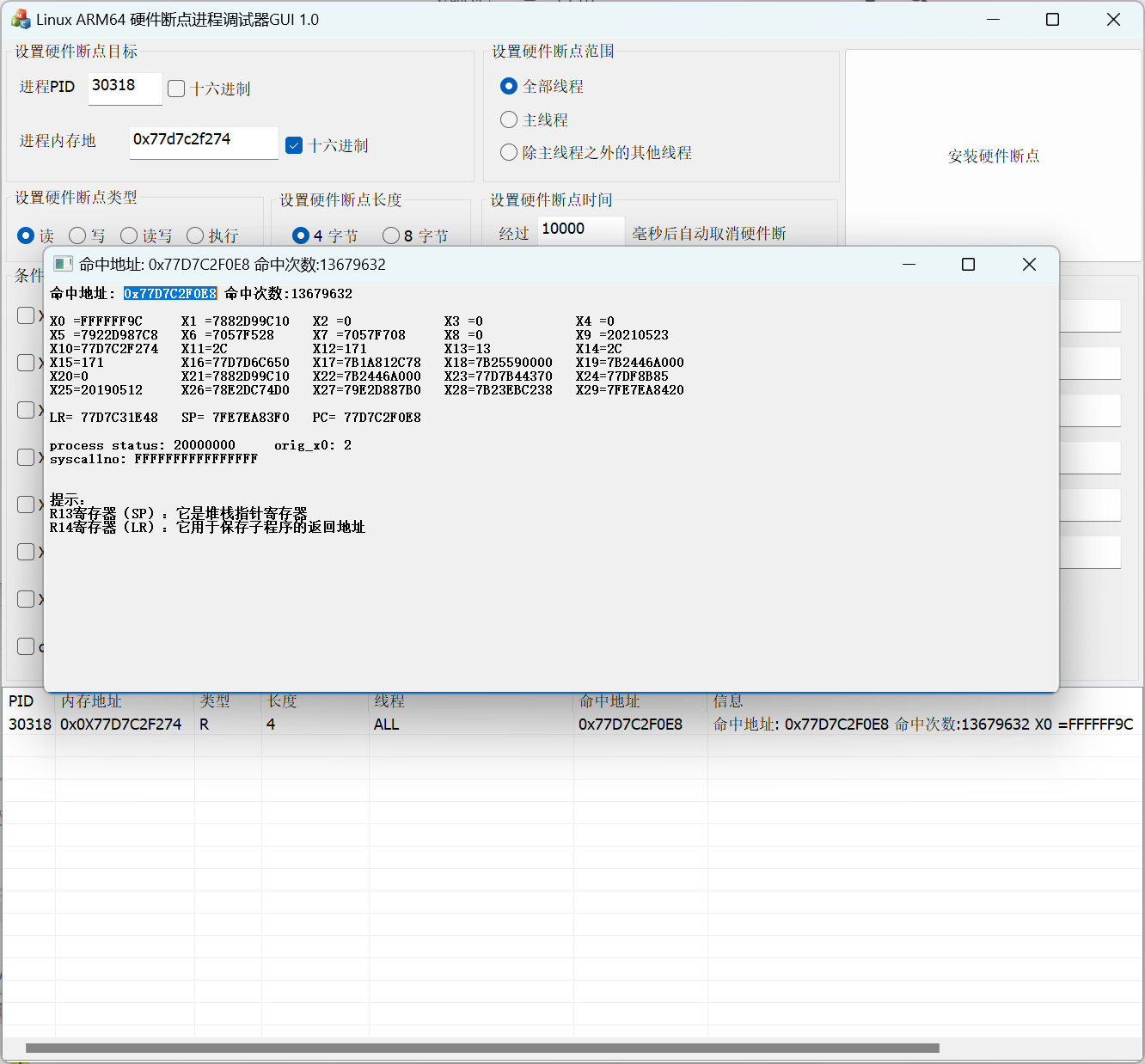The width and height of the screenshot is (1145, 1064).
Task: Maximize the hit address popup window
Action: click(968, 265)
